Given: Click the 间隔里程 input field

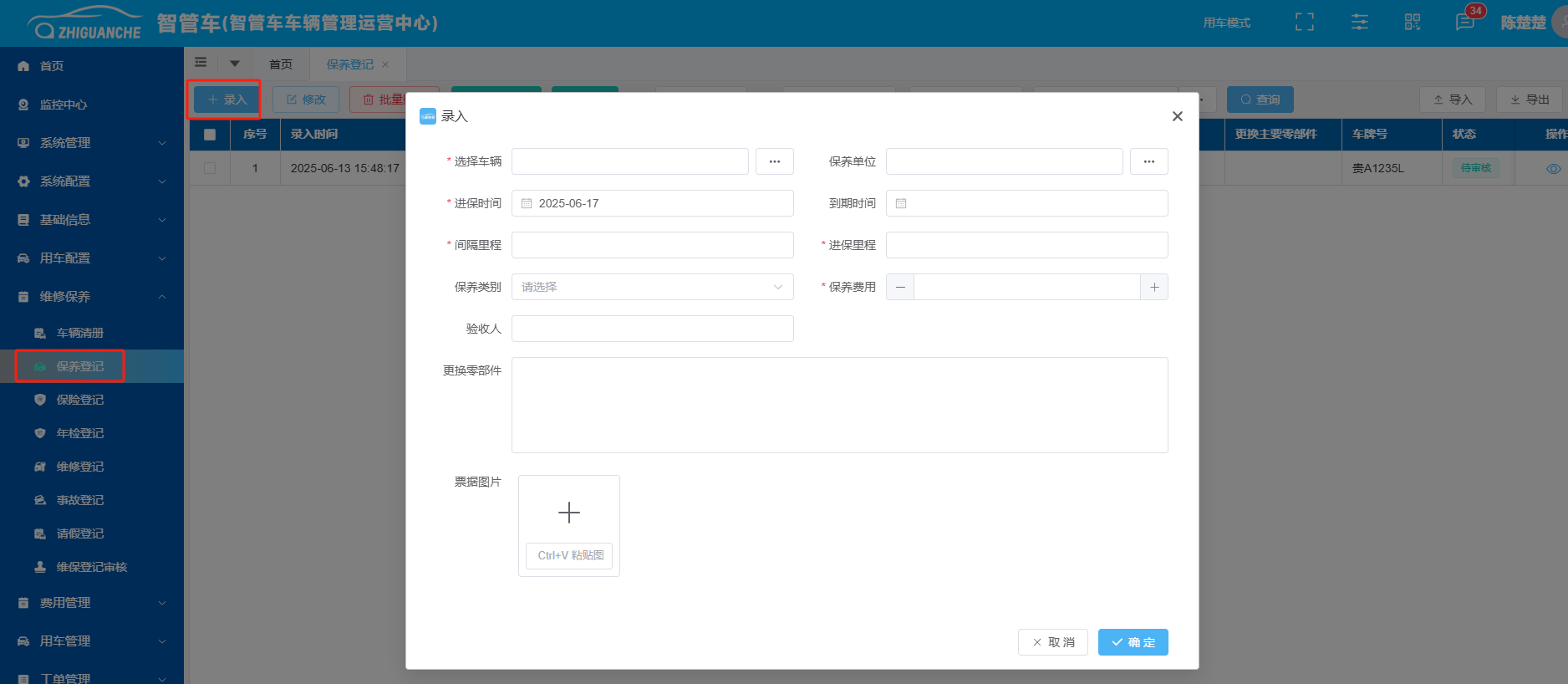Looking at the screenshot, I should pyautogui.click(x=652, y=245).
